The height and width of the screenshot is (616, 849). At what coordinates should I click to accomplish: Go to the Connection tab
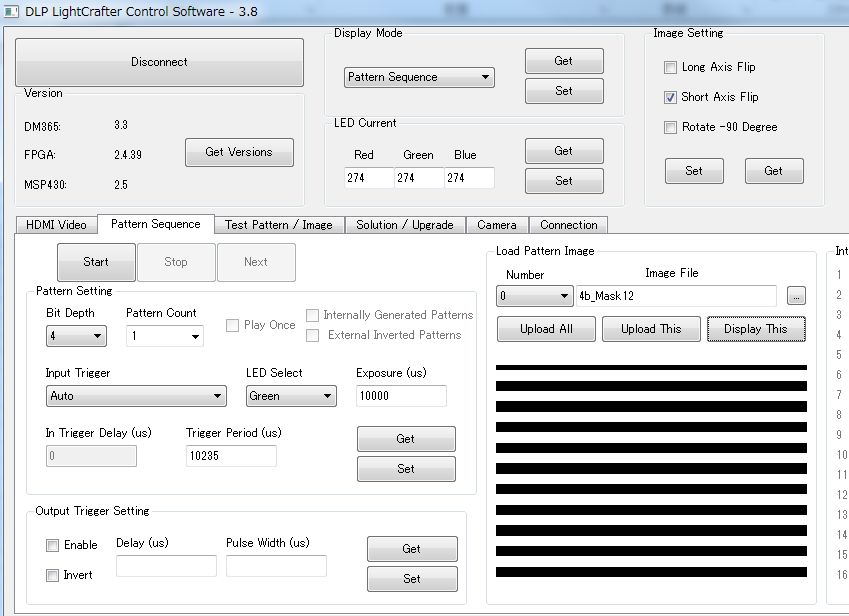point(569,225)
